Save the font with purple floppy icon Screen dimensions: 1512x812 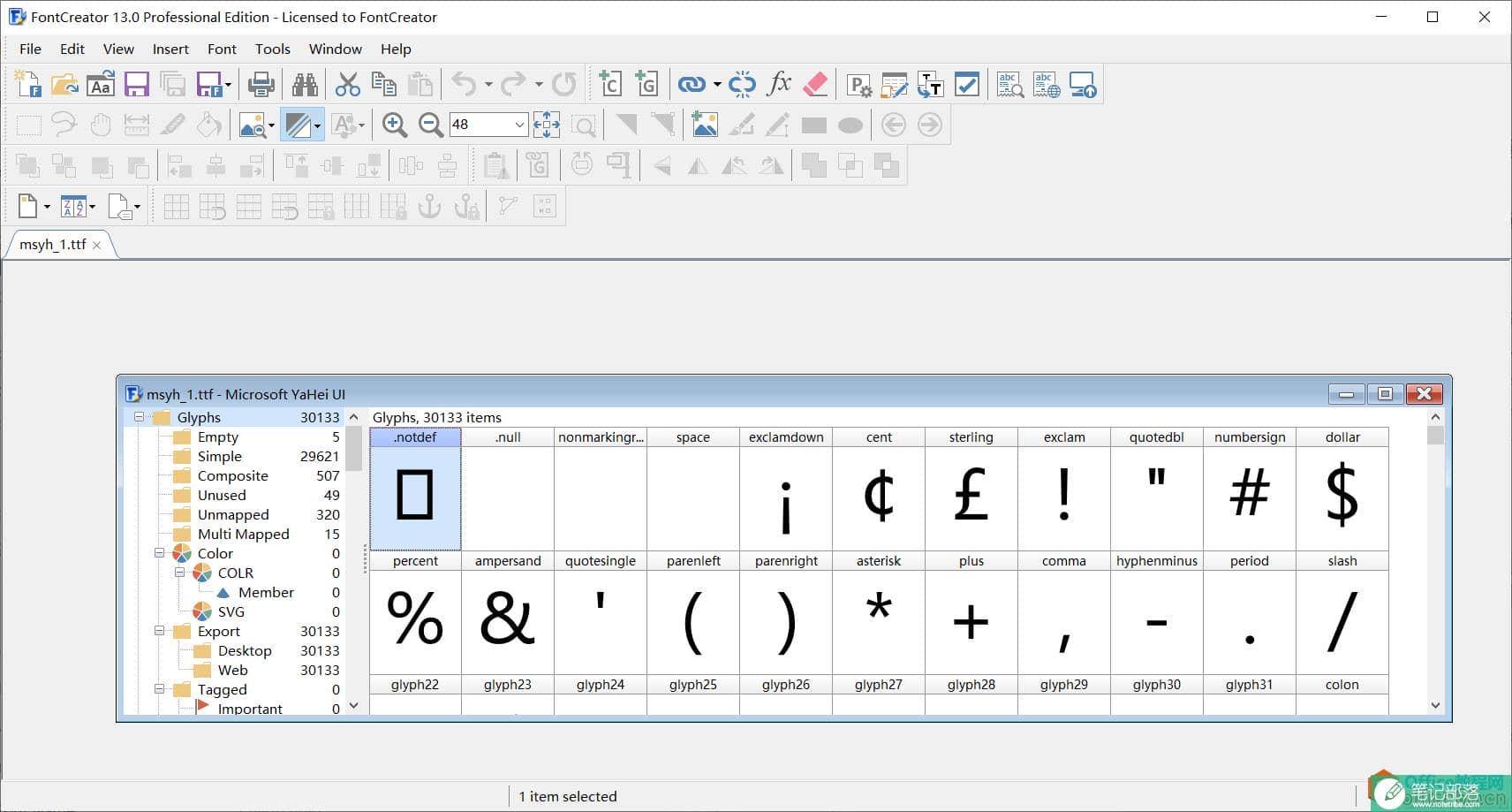tap(137, 85)
